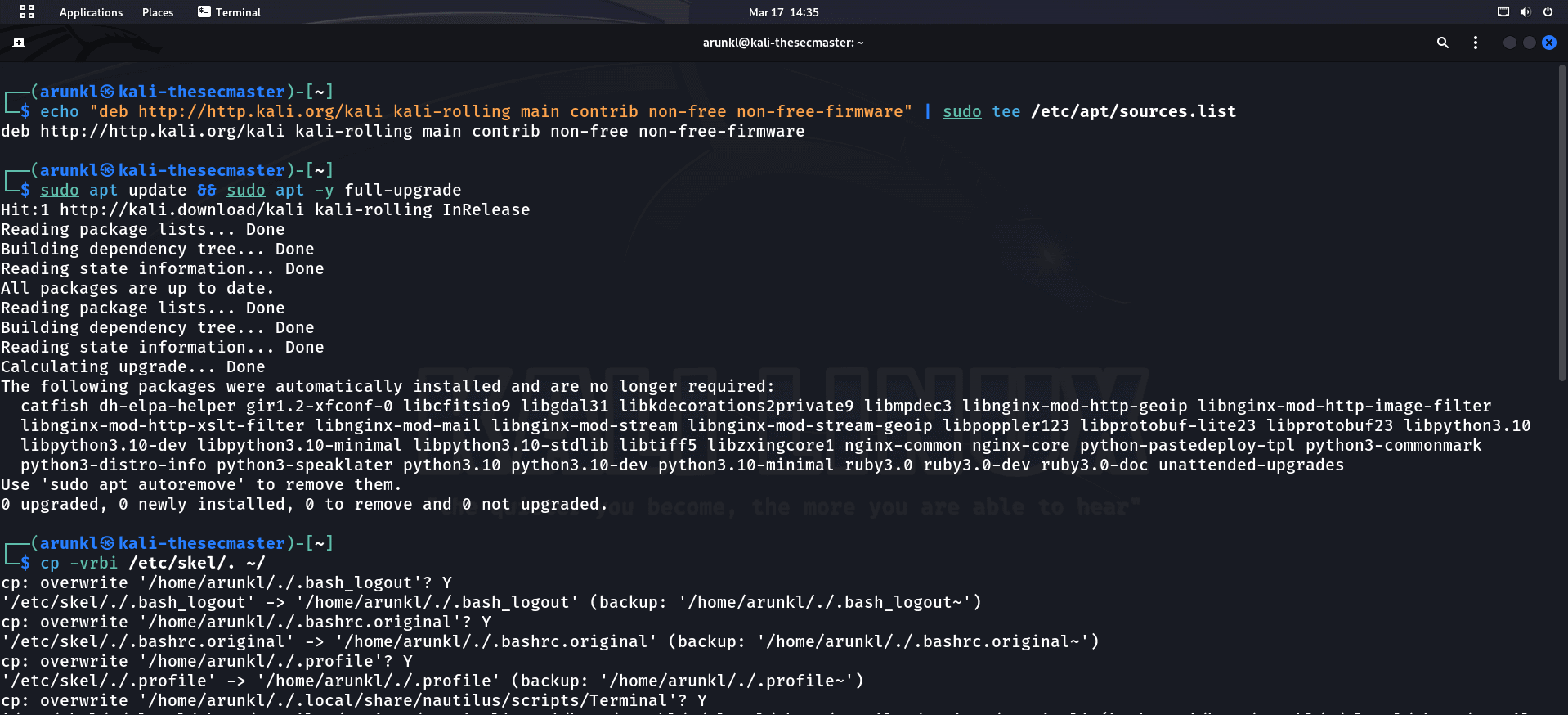Minimize the terminal window
This screenshot has height=715, width=1568.
[x=1509, y=43]
